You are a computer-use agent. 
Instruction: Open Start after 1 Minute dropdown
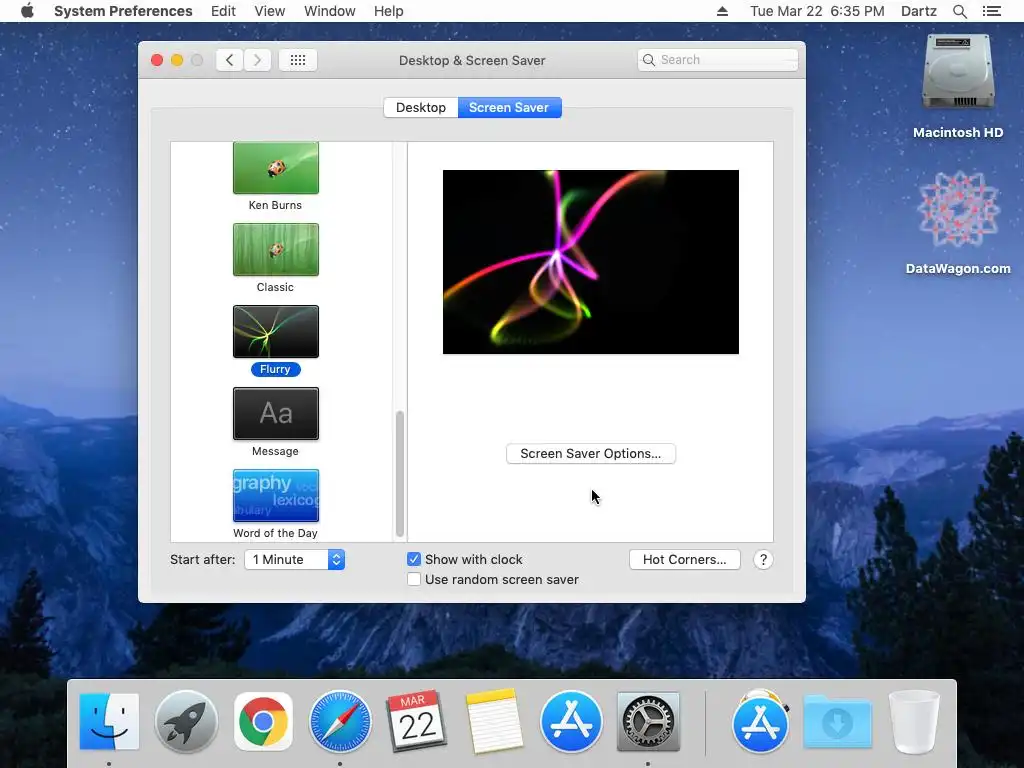(x=295, y=560)
